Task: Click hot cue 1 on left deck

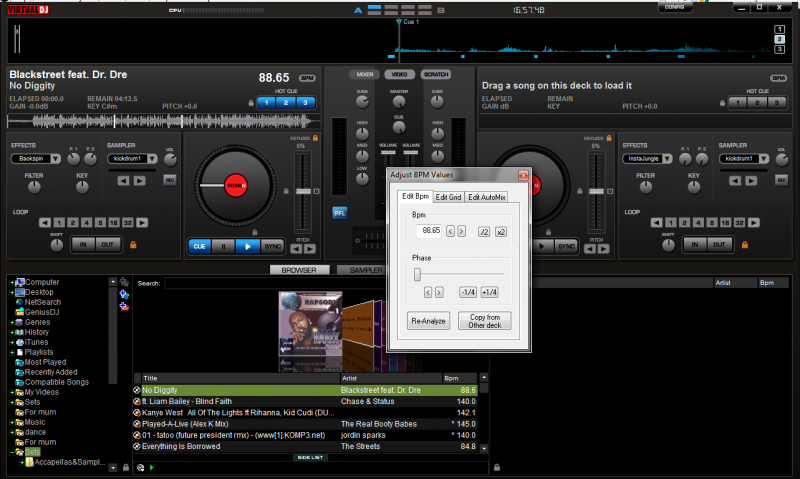Action: 266,103
